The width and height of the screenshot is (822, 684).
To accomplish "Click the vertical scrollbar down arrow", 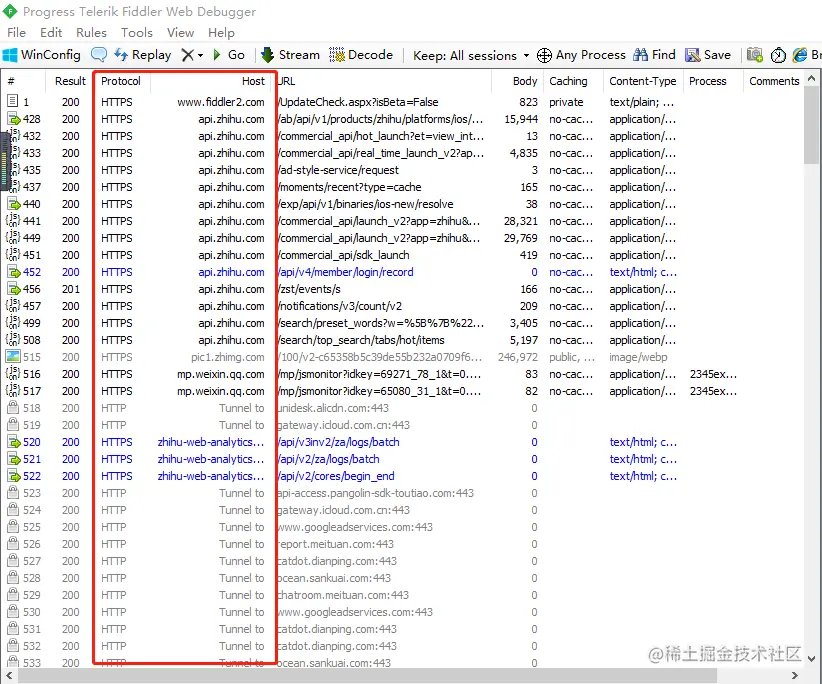I will pos(812,658).
